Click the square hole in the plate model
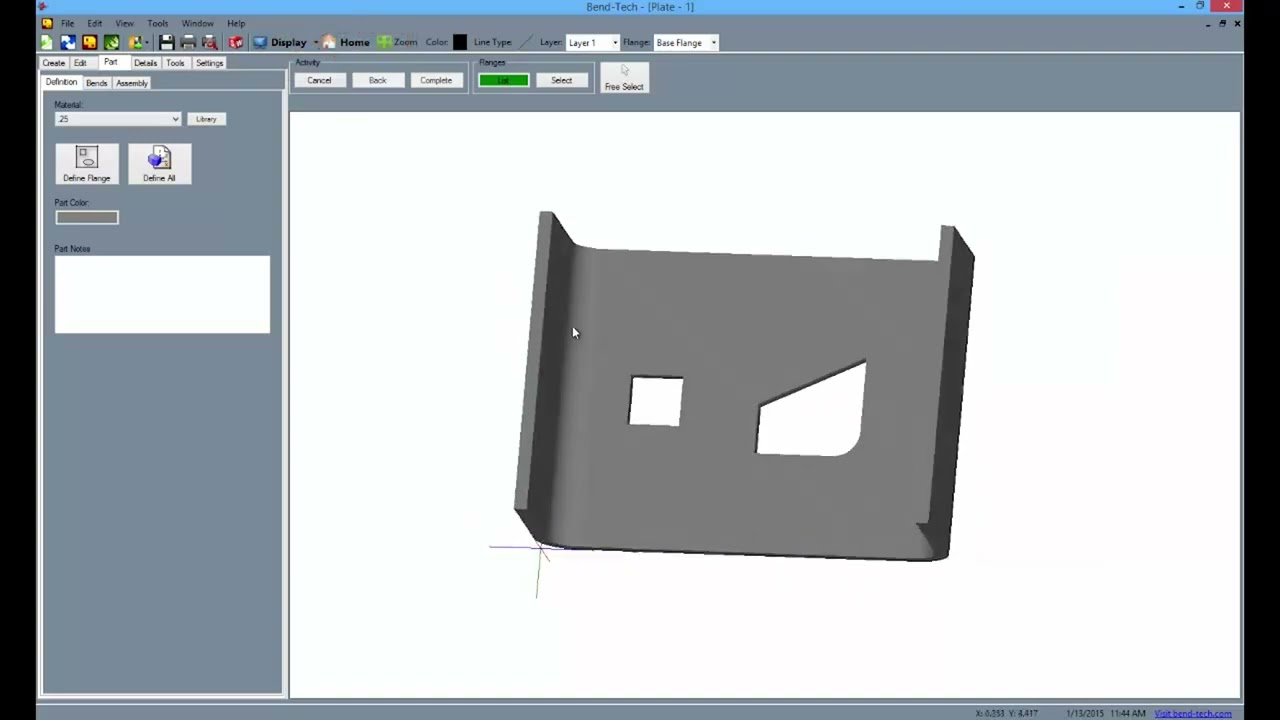Screen dimensions: 1280x720 pyautogui.click(x=656, y=401)
